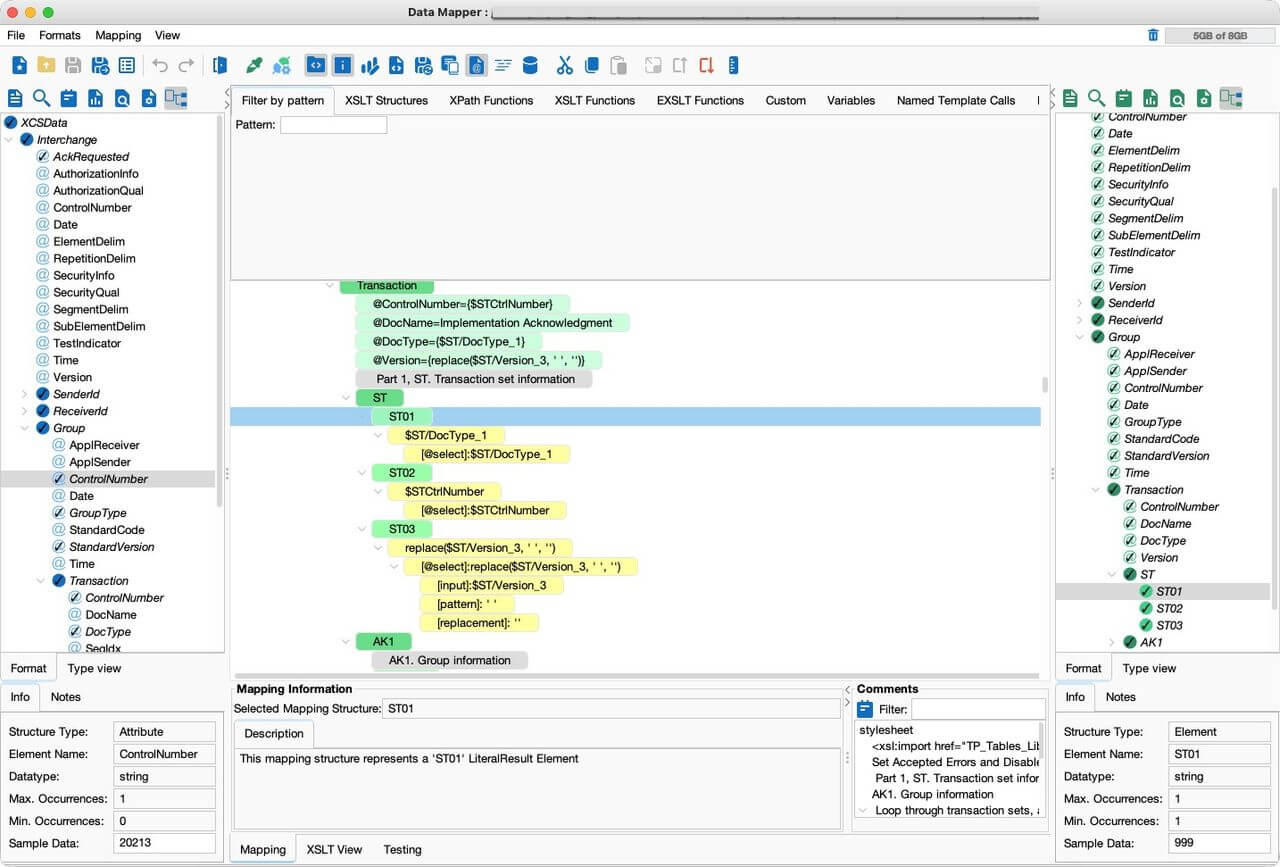The width and height of the screenshot is (1280, 867).
Task: Expand the ReceiverId node in left tree
Action: coord(24,411)
